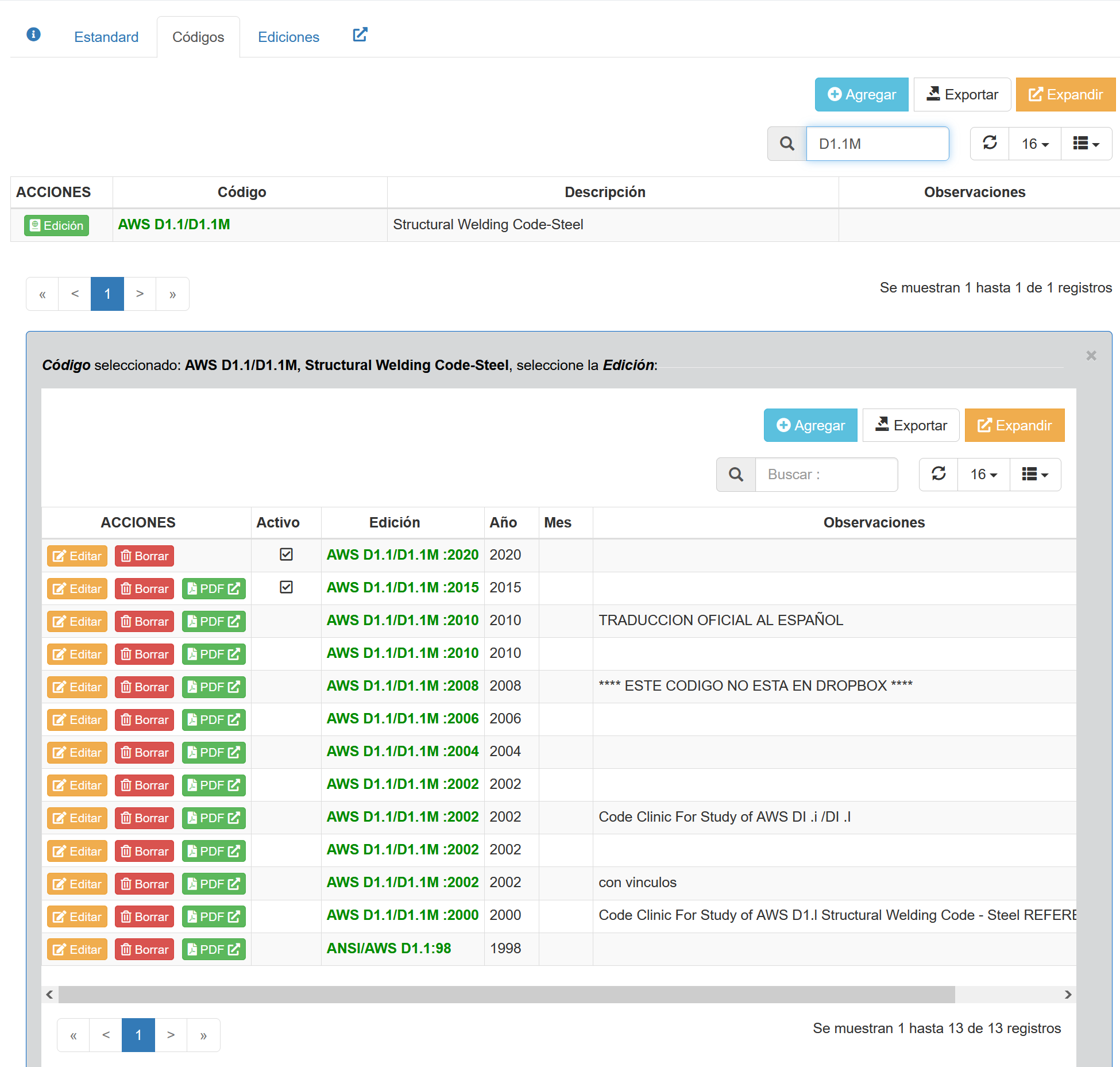Click the green Edición button for AWS D1.1/D1.1M
Viewport: 1120px width, 1067px height.
[x=56, y=226]
